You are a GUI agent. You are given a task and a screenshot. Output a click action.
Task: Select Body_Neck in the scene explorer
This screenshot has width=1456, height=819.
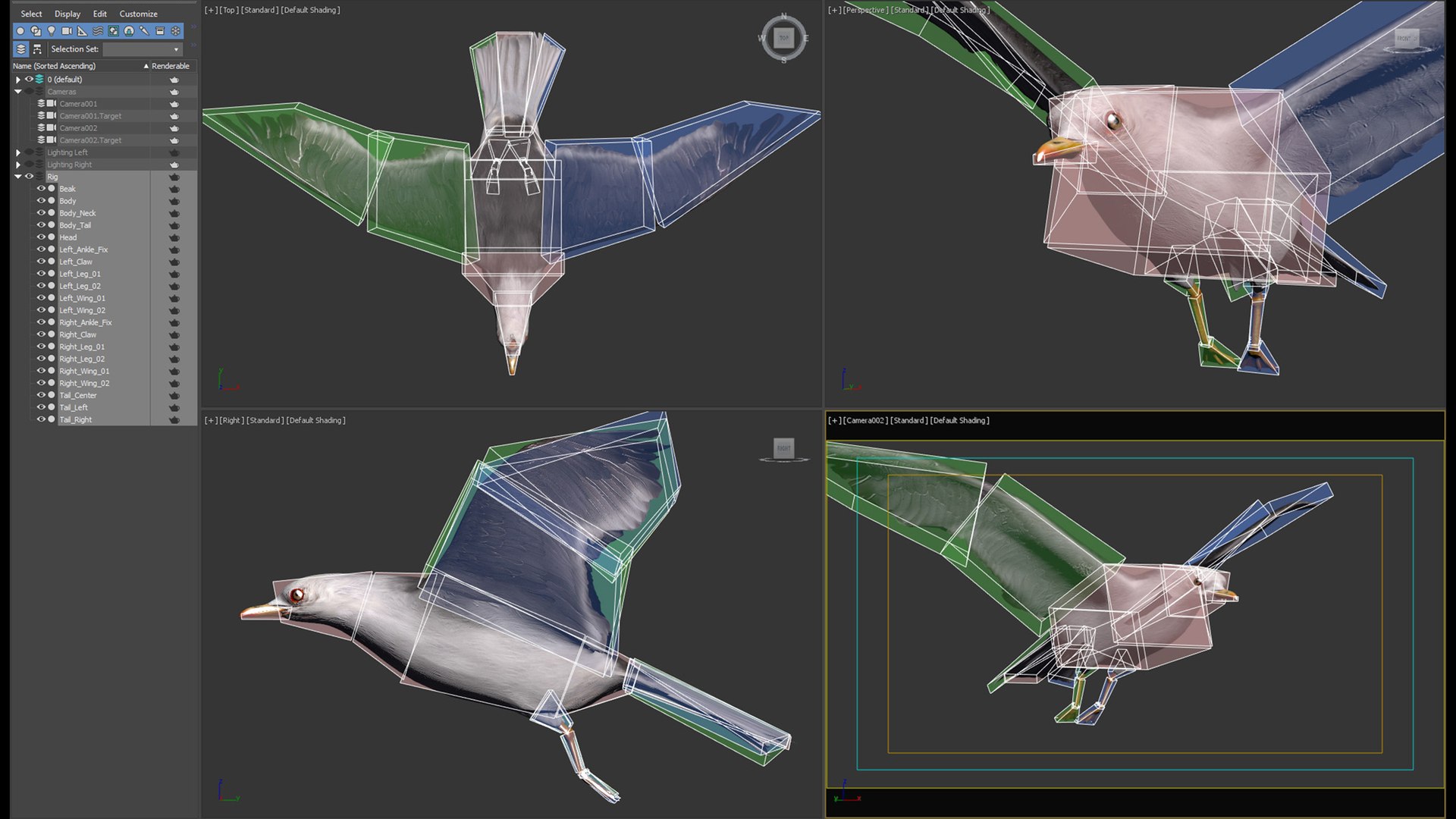[77, 213]
